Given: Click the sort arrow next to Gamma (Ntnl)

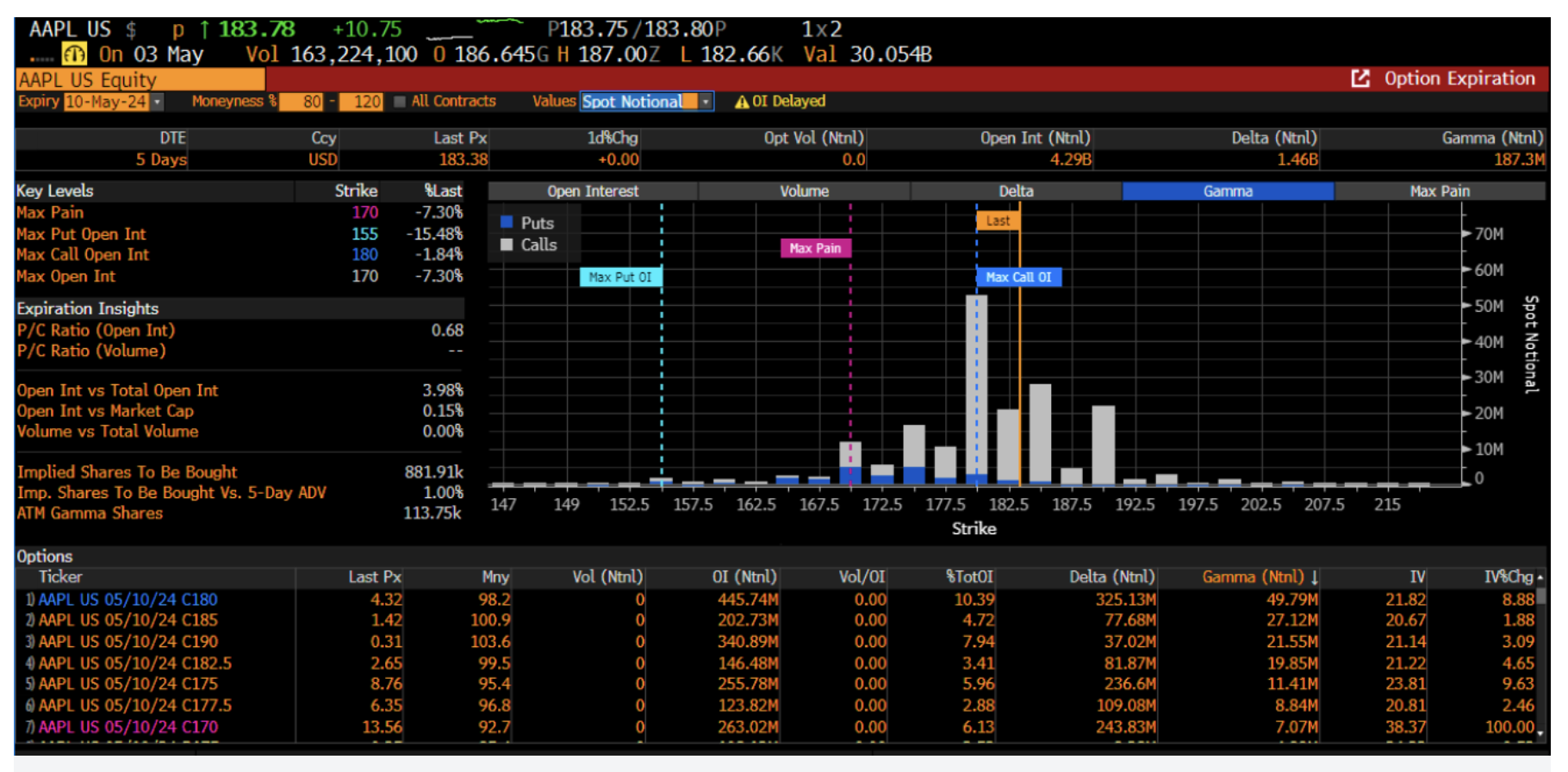Looking at the screenshot, I should [1315, 577].
